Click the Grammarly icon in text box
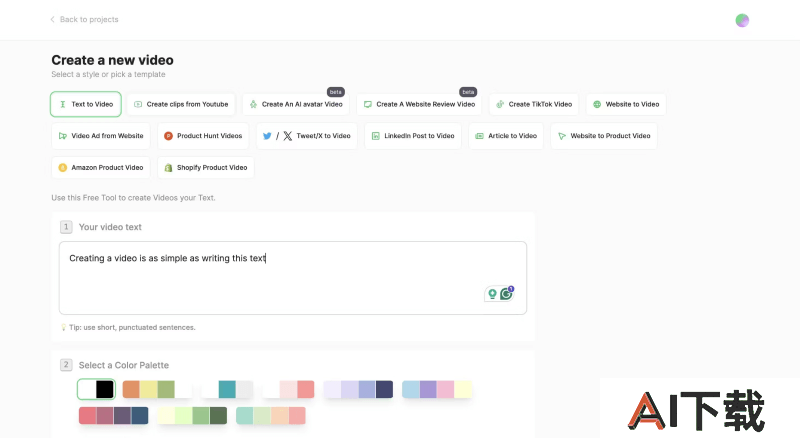 click(x=506, y=294)
